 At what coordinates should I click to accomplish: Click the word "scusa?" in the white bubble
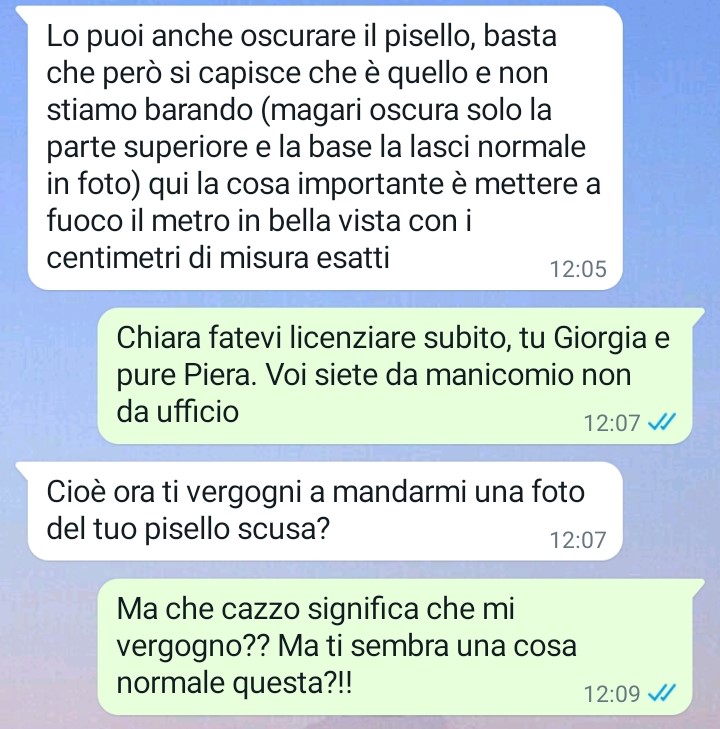pyautogui.click(x=283, y=529)
